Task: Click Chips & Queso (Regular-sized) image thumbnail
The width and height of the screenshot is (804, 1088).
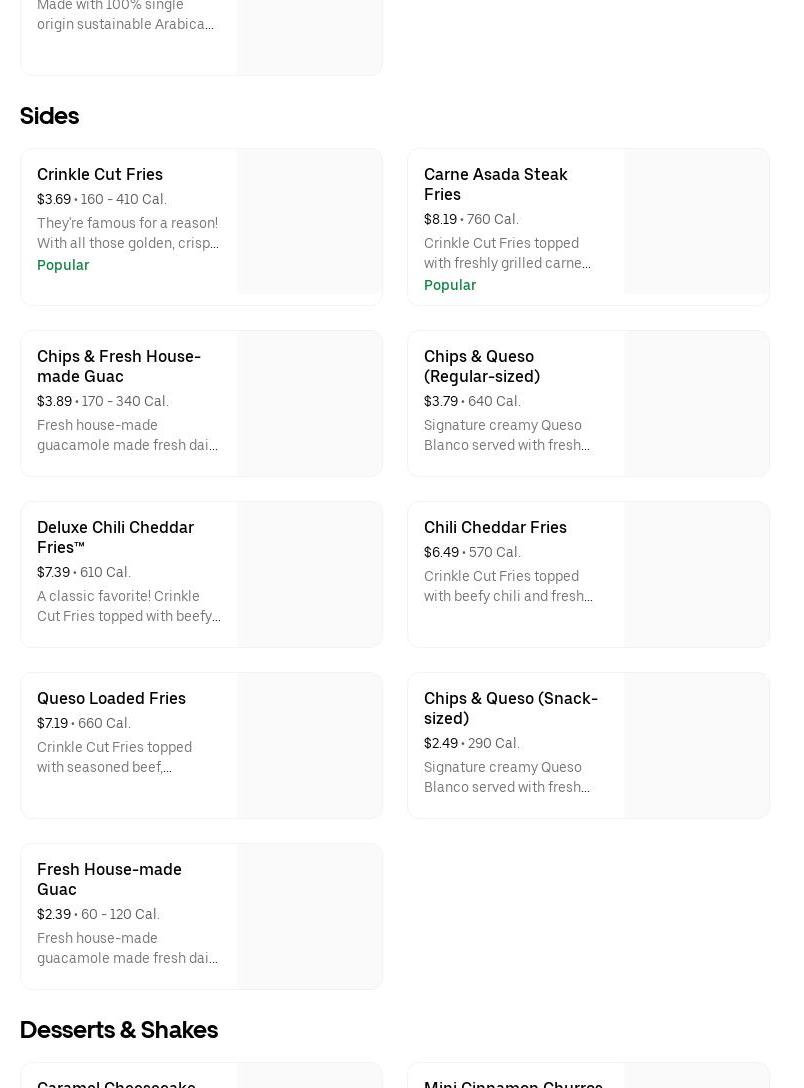Action: pos(697,404)
